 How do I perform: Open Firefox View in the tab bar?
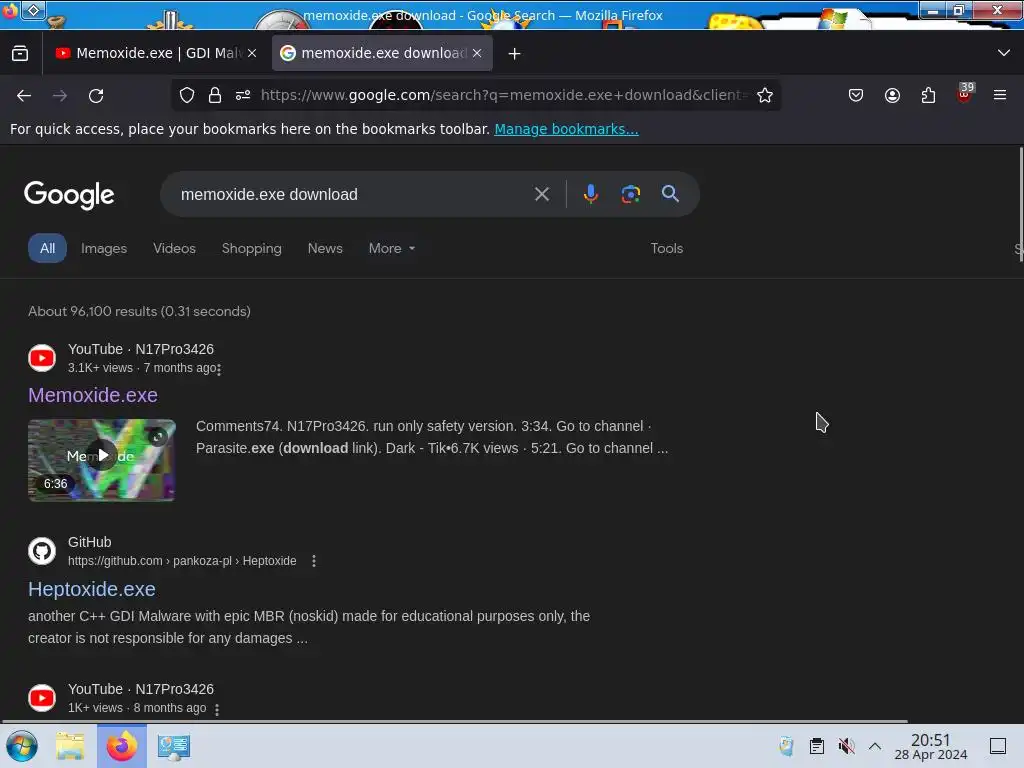20,53
